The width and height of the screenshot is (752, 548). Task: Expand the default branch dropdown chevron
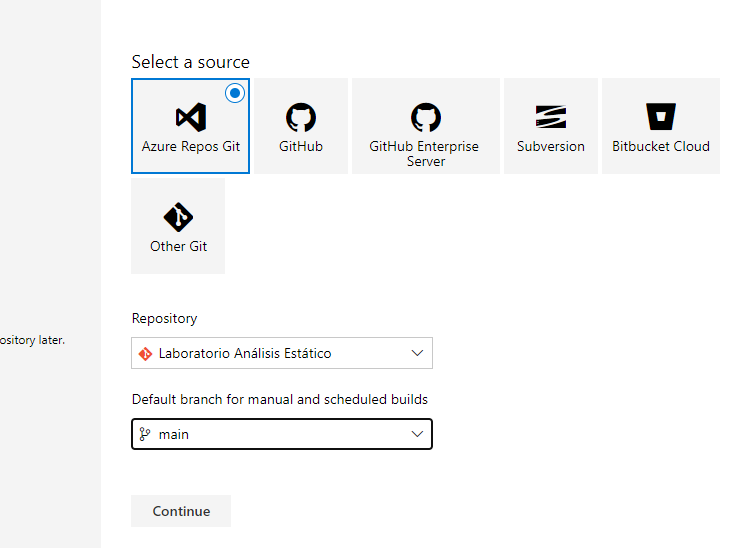(x=417, y=434)
